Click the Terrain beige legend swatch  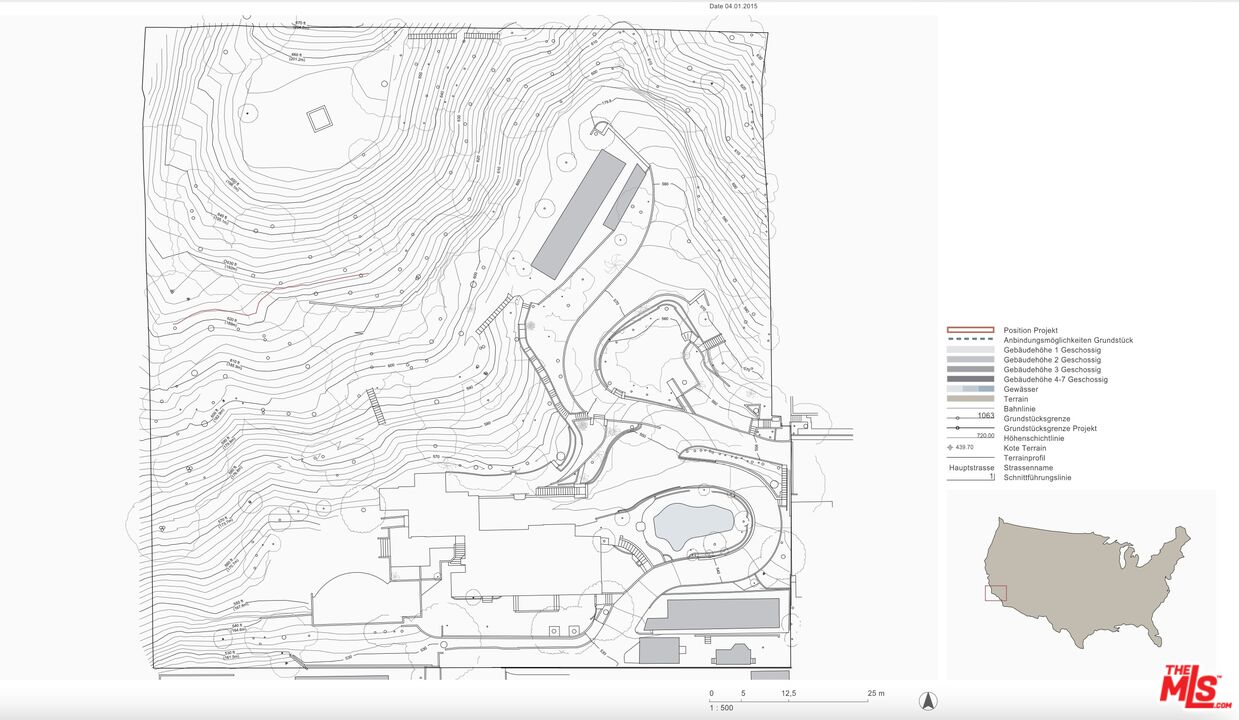[x=970, y=399]
